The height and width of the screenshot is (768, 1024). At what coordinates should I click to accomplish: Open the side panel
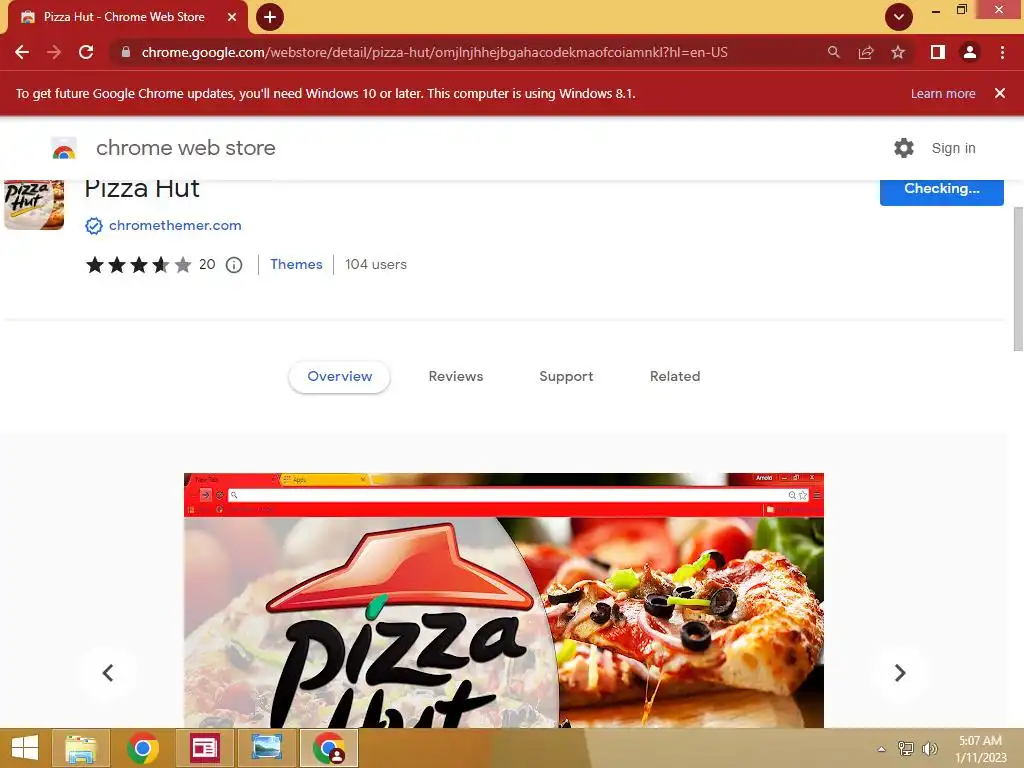(x=938, y=52)
